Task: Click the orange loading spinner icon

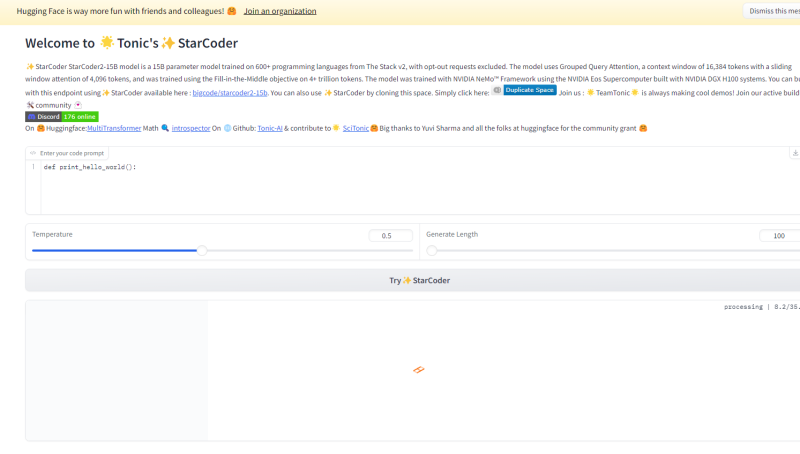Action: (x=419, y=370)
